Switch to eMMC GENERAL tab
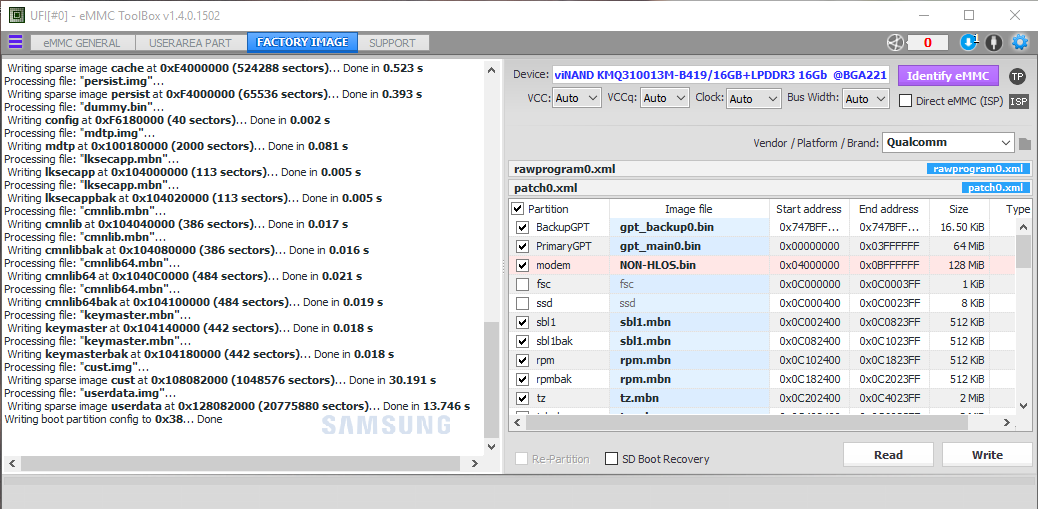1038x509 pixels. (82, 43)
